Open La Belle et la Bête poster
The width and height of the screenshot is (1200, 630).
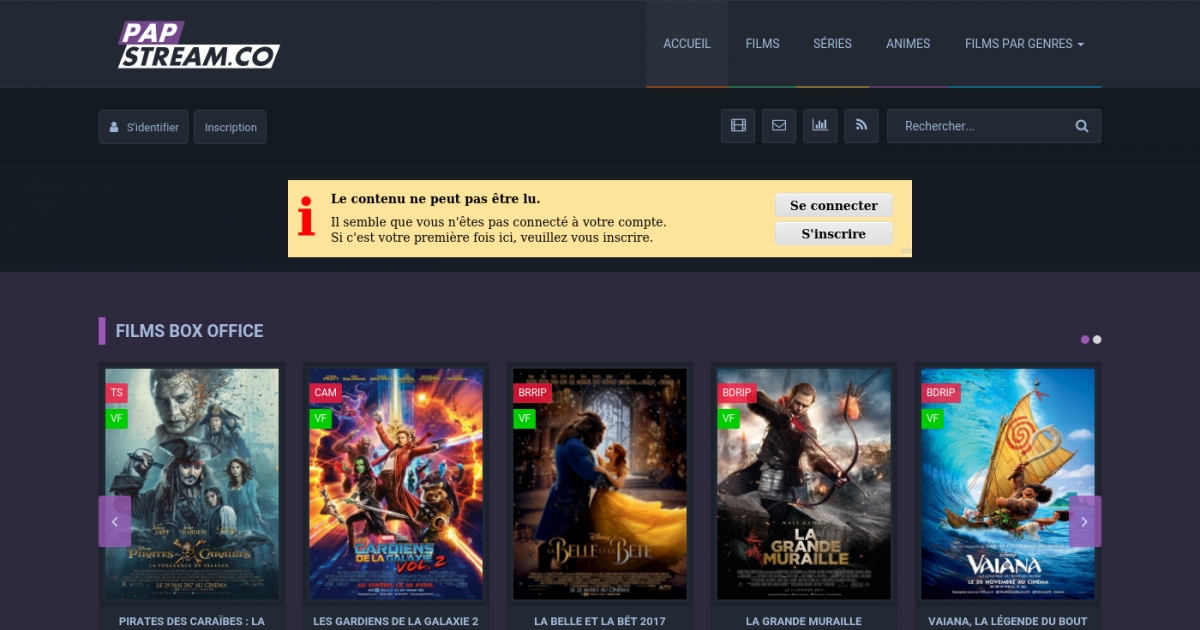[x=600, y=484]
